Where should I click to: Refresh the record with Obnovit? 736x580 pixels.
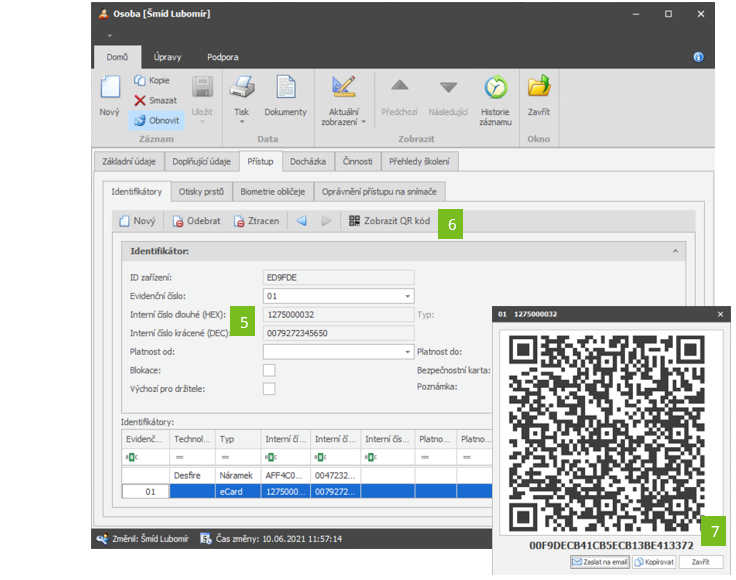157,121
